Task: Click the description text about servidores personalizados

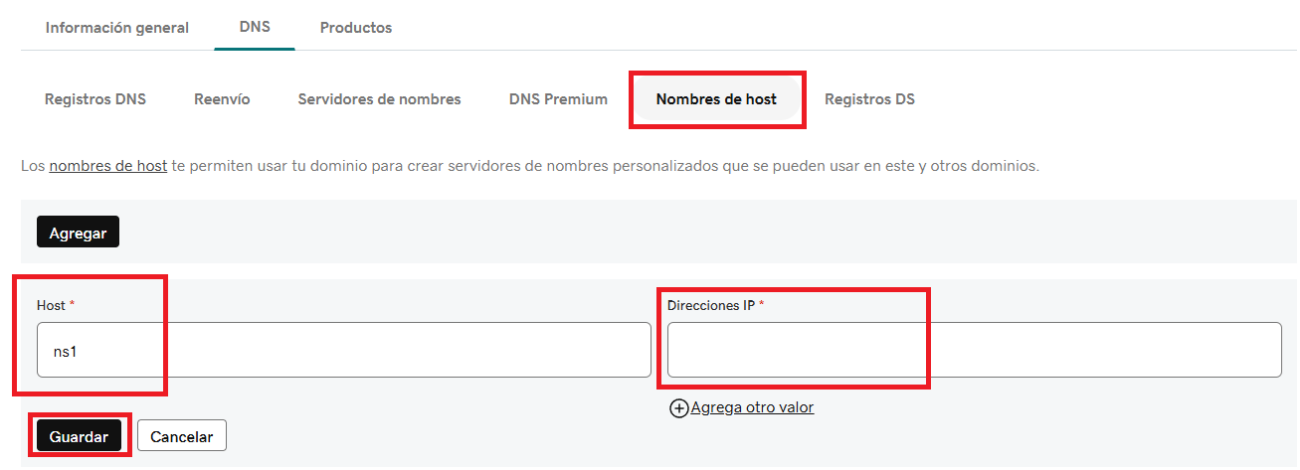Action: [600, 166]
